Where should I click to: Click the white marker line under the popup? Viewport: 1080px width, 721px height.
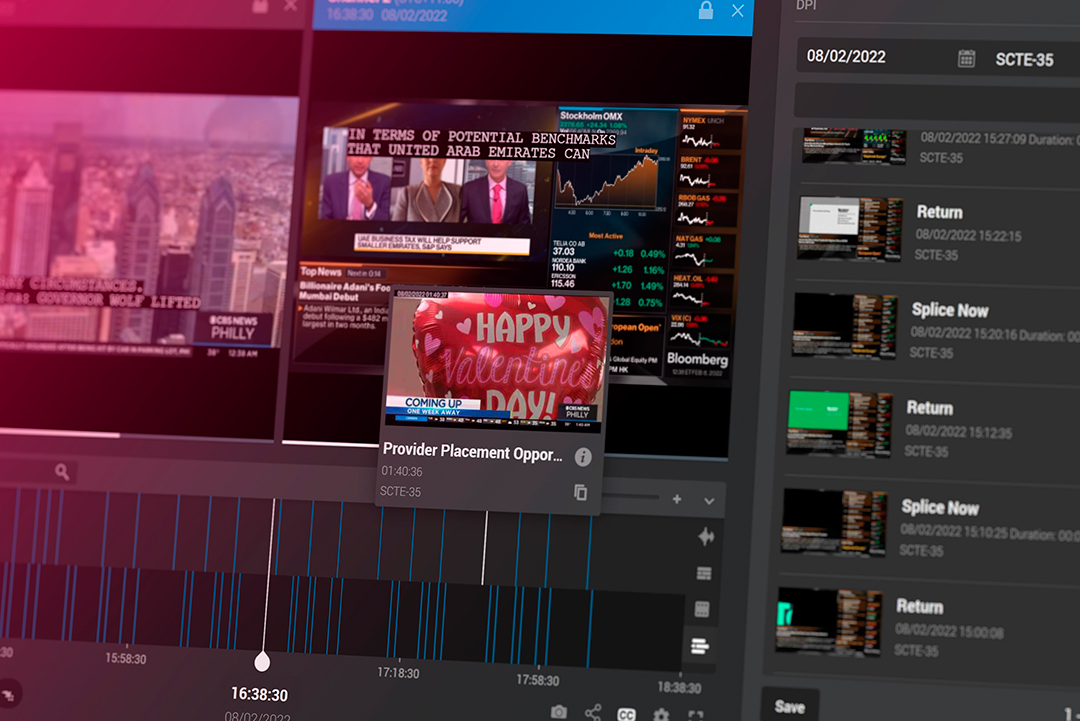(x=484, y=547)
